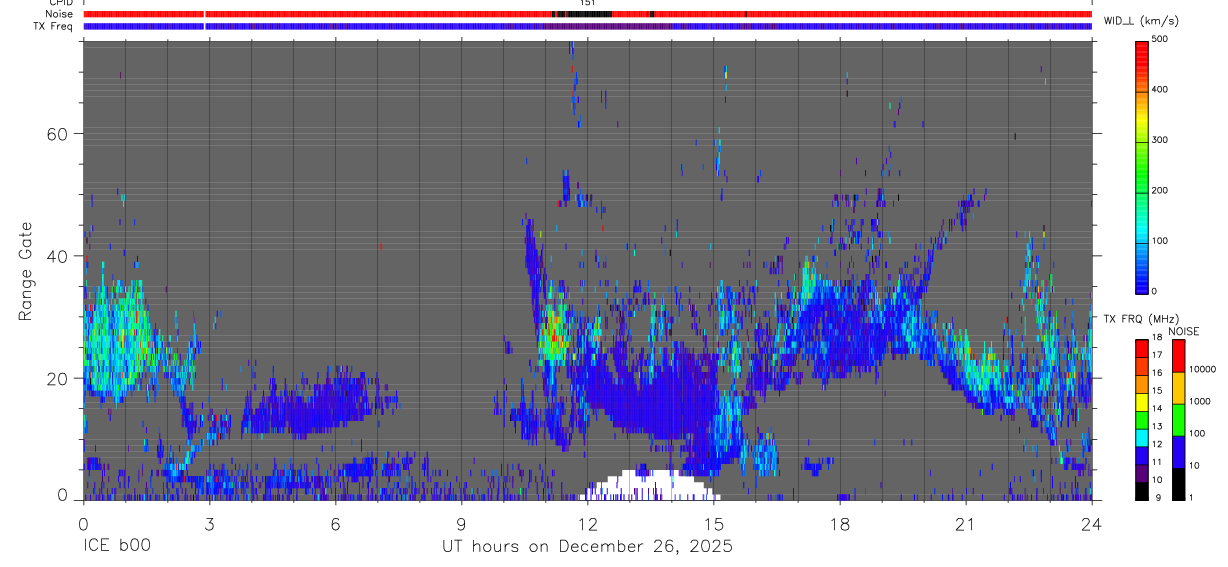This screenshot has height=567, width=1228.
Task: Click the "1000" label on NOISE legend
Action: [1199, 401]
